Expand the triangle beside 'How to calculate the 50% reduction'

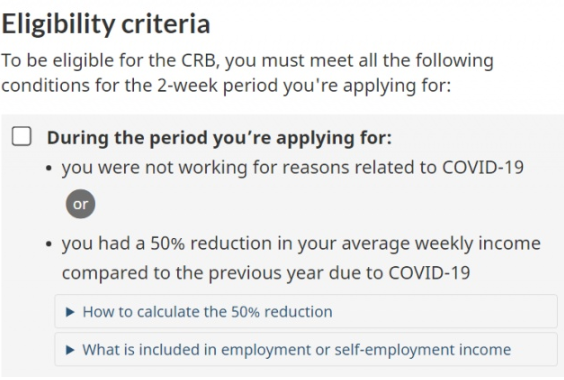[x=70, y=312]
